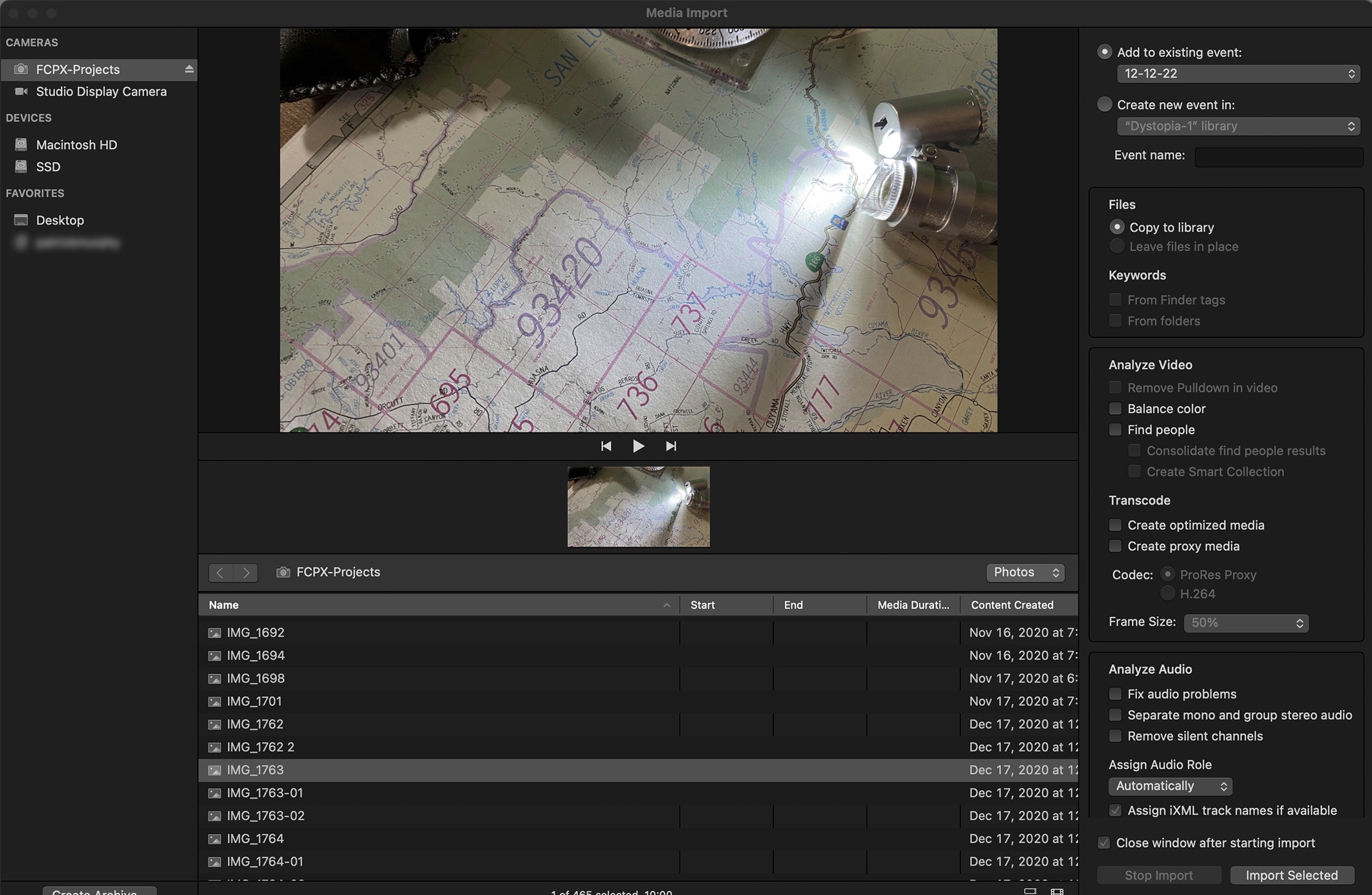Jump to previous clip with the skip-back icon
Screen dimensions: 1372x895
click(606, 446)
